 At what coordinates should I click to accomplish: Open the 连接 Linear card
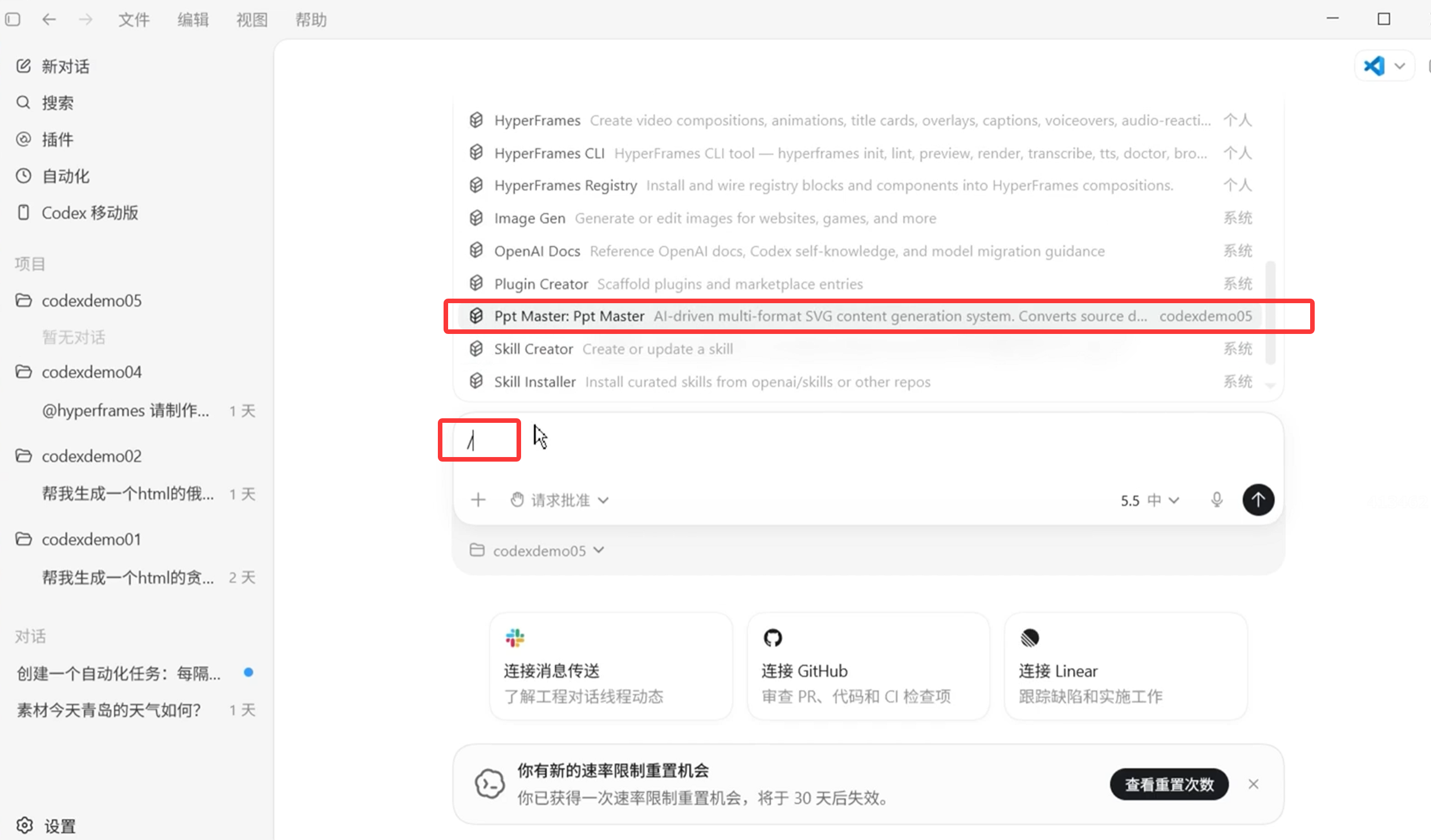(x=1126, y=666)
